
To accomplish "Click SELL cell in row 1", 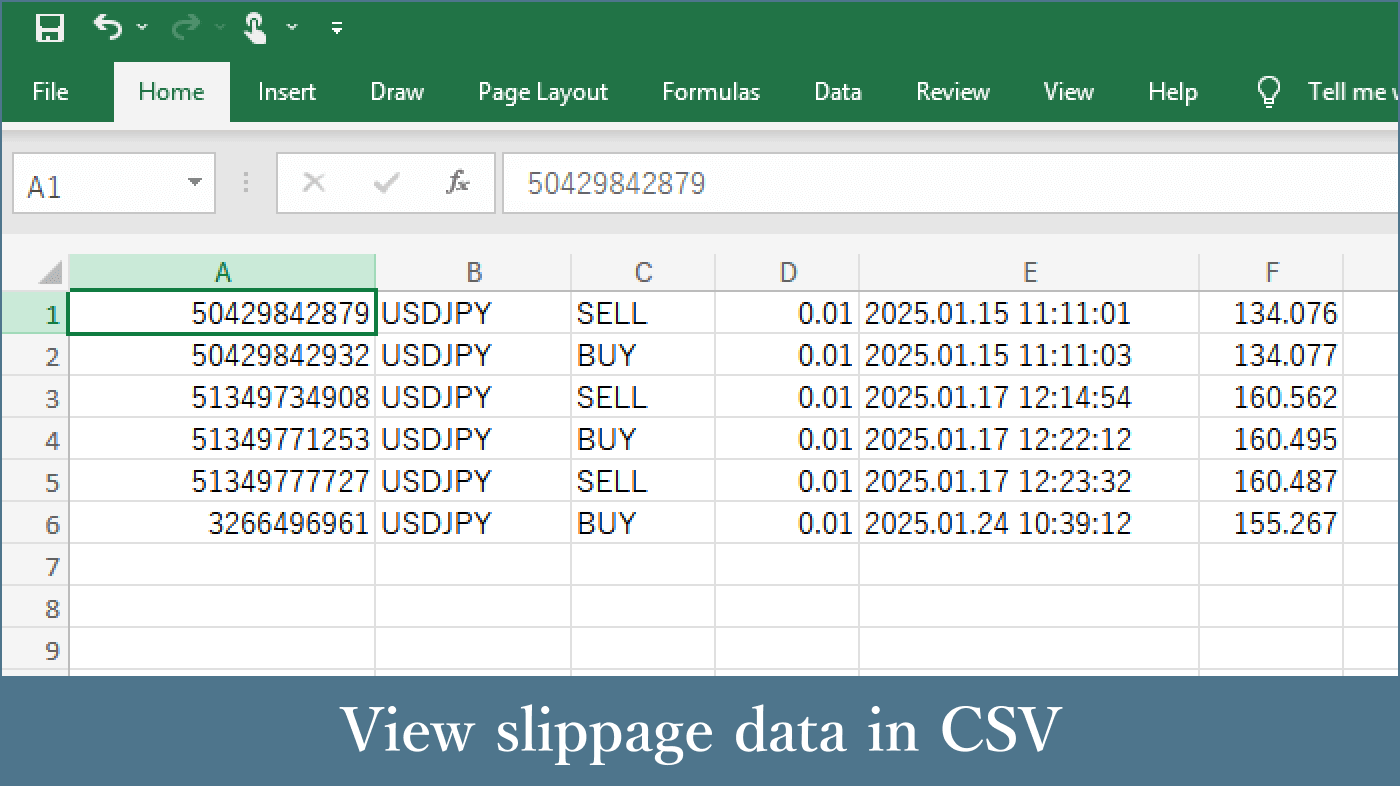I will click(644, 313).
